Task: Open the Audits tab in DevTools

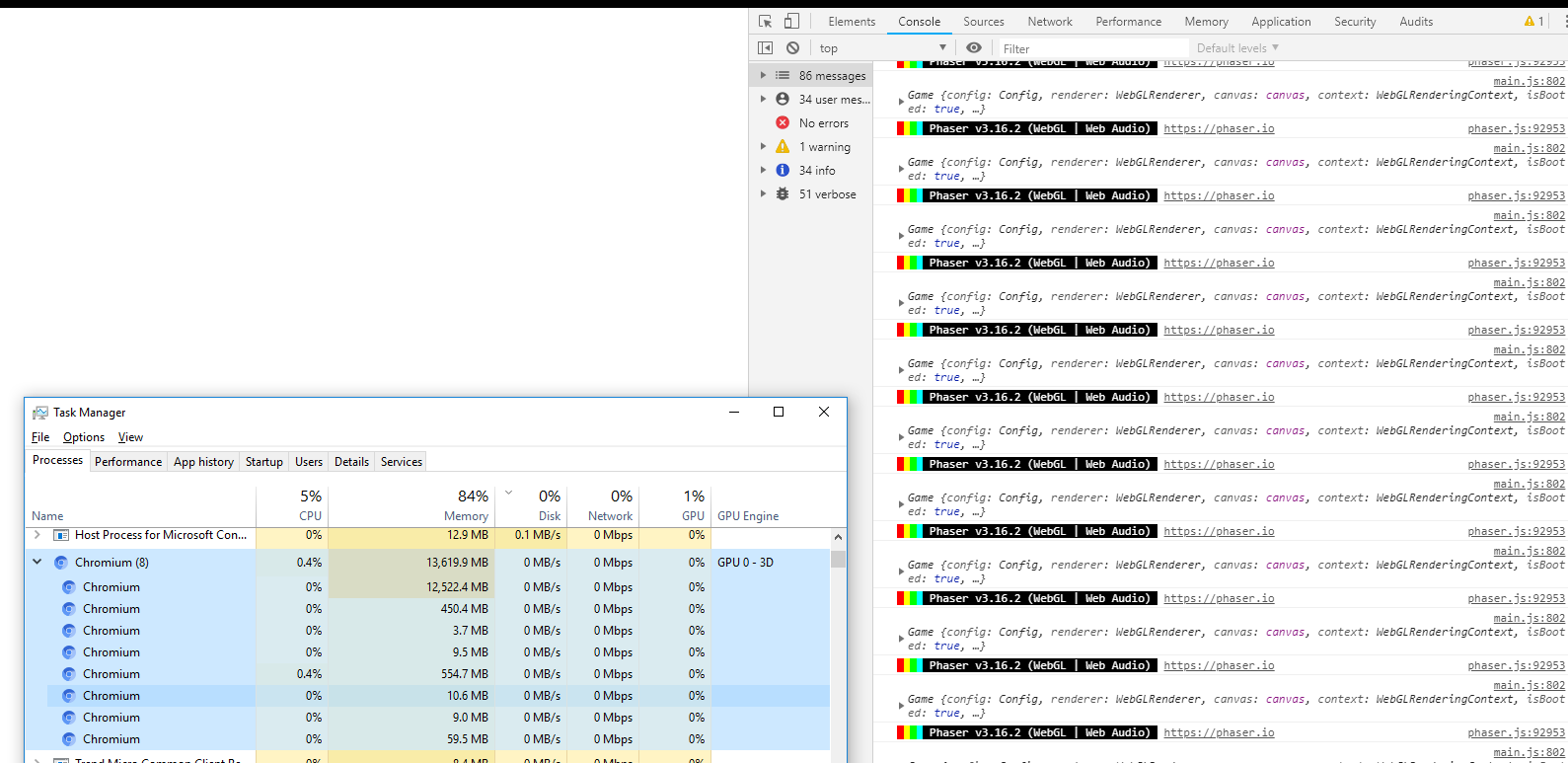Action: pyautogui.click(x=1416, y=22)
